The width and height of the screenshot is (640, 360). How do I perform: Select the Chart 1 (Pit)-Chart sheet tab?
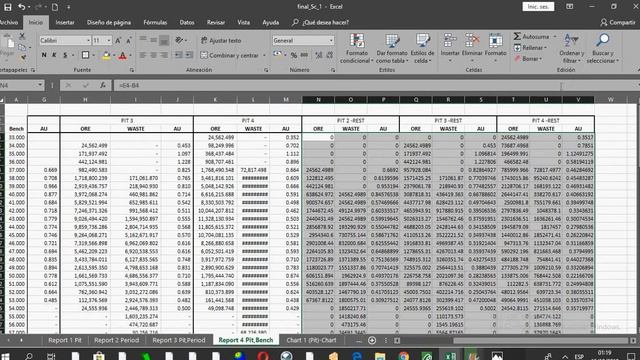coord(311,340)
